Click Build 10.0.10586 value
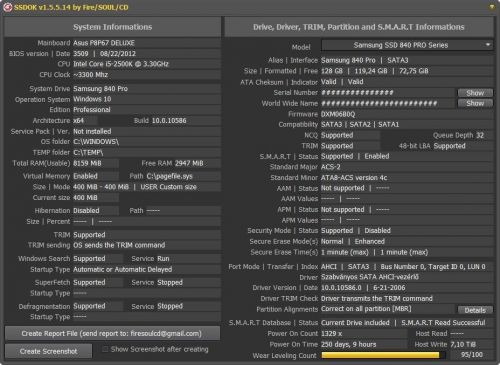Screen dimensions: 500x365 (x=169, y=121)
